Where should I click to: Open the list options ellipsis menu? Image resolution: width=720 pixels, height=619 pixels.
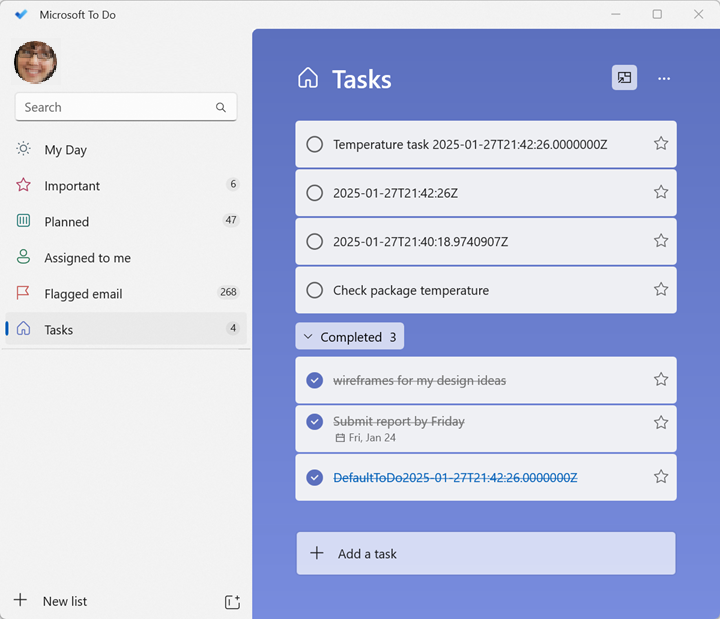point(664,79)
